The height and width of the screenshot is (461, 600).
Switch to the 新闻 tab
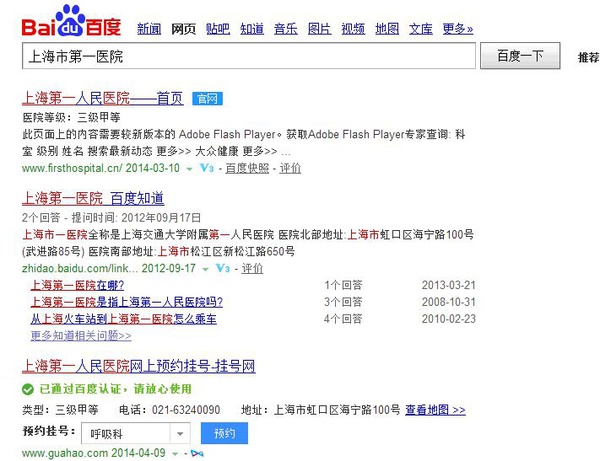click(149, 29)
